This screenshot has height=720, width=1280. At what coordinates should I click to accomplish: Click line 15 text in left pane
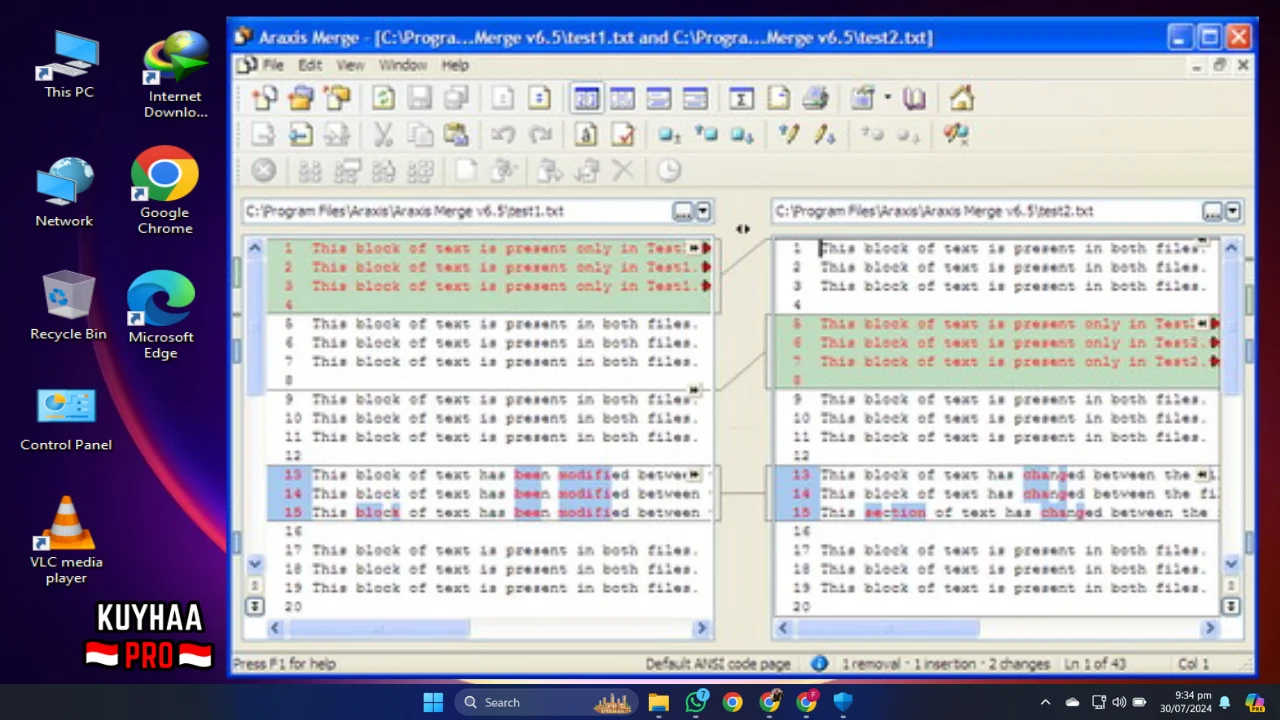[505, 513]
